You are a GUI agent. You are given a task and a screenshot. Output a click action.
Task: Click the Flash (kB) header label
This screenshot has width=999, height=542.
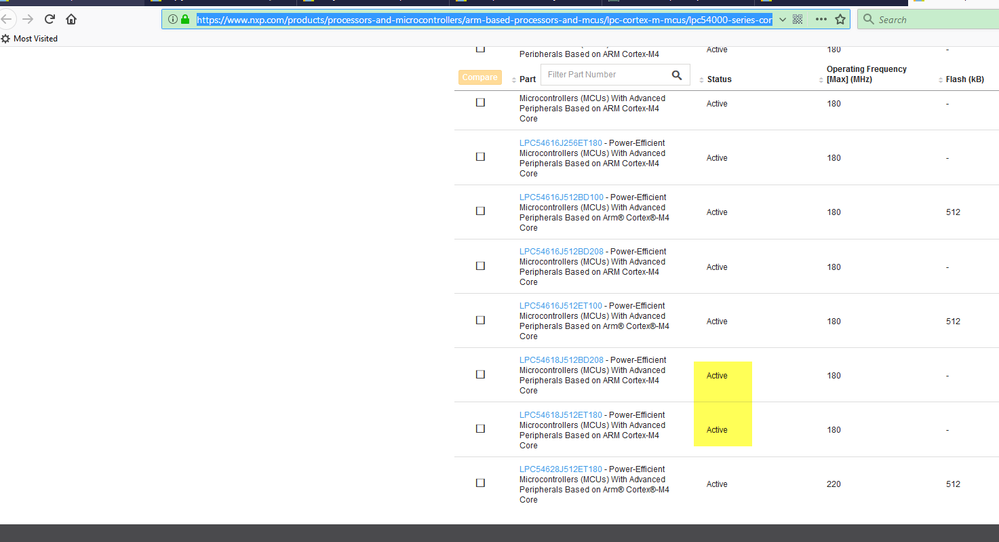pyautogui.click(x=965, y=80)
